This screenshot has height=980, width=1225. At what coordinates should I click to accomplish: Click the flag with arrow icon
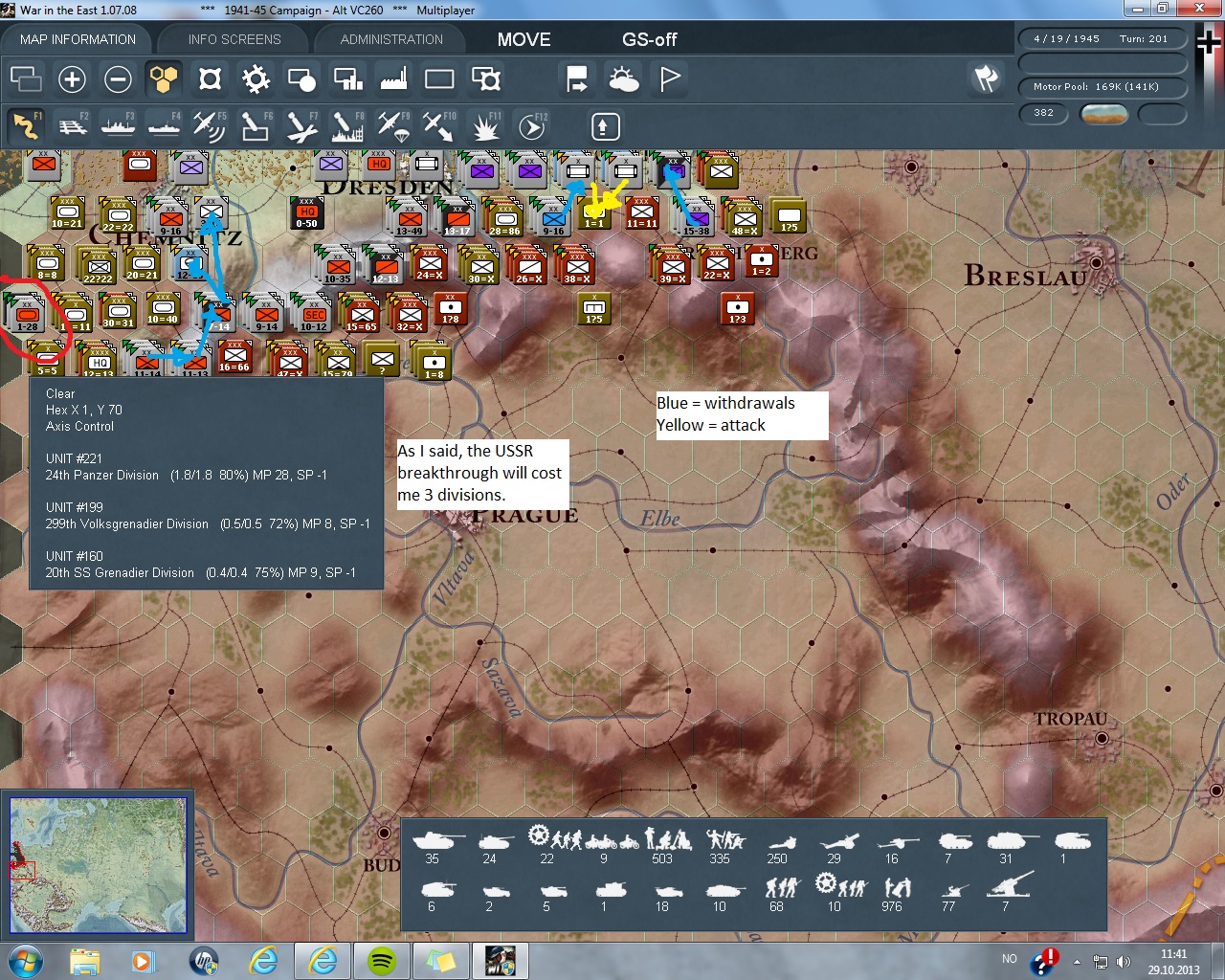pos(578,78)
